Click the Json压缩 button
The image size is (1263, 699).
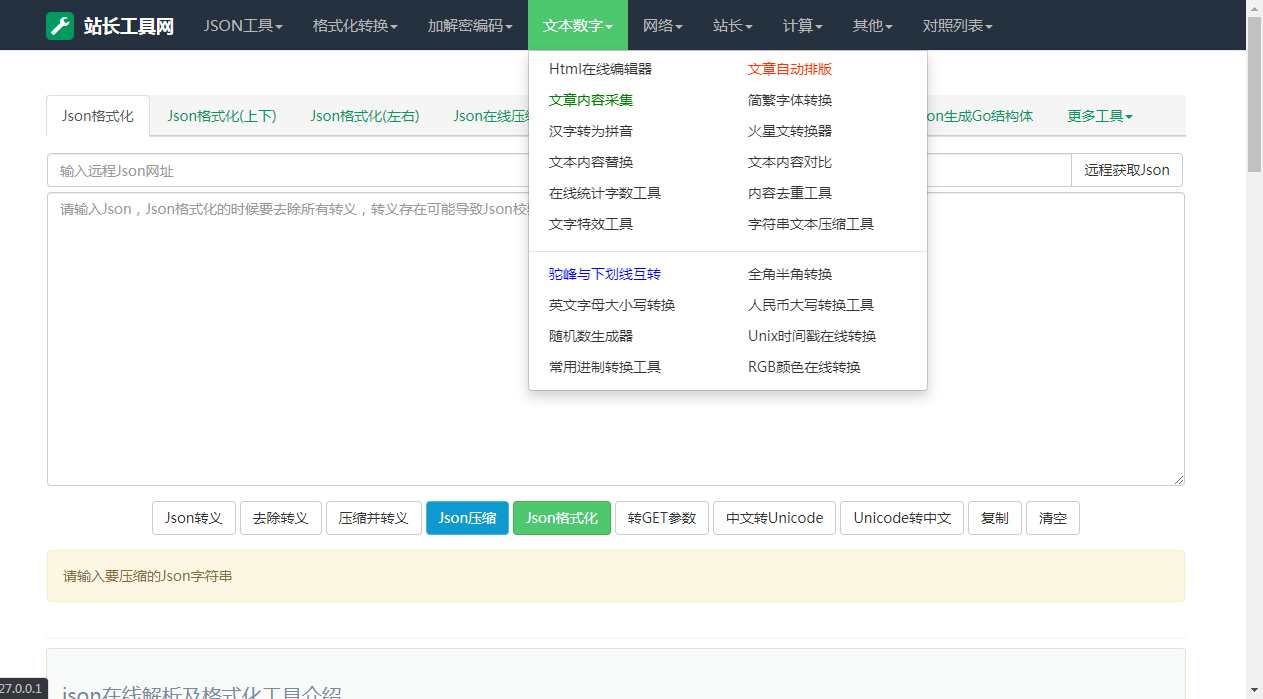(x=467, y=518)
